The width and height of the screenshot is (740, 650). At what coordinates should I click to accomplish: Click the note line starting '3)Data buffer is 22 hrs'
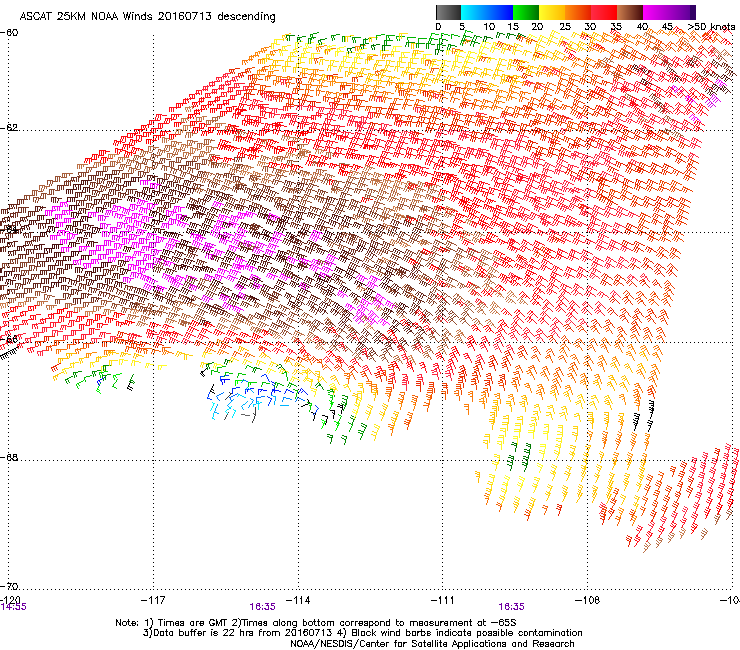click(362, 633)
